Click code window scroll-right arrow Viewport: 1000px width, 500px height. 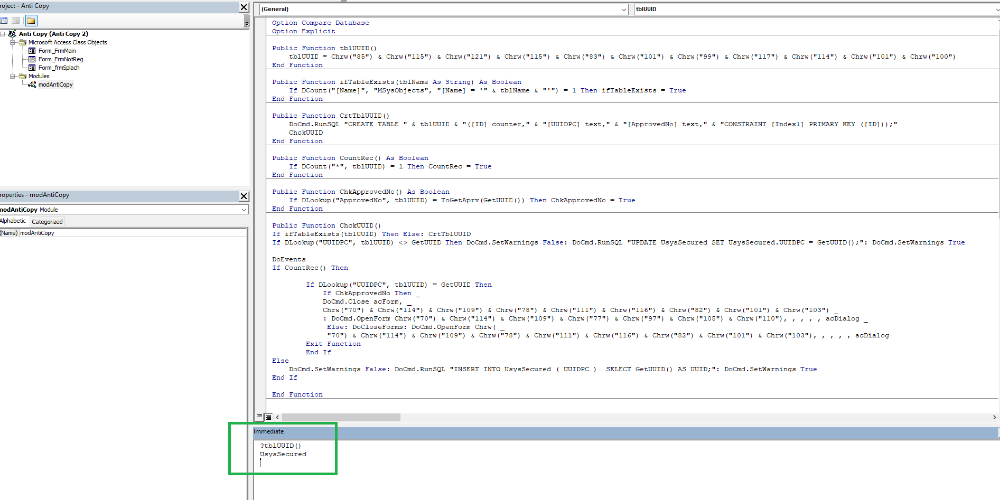pyautogui.click(x=994, y=417)
